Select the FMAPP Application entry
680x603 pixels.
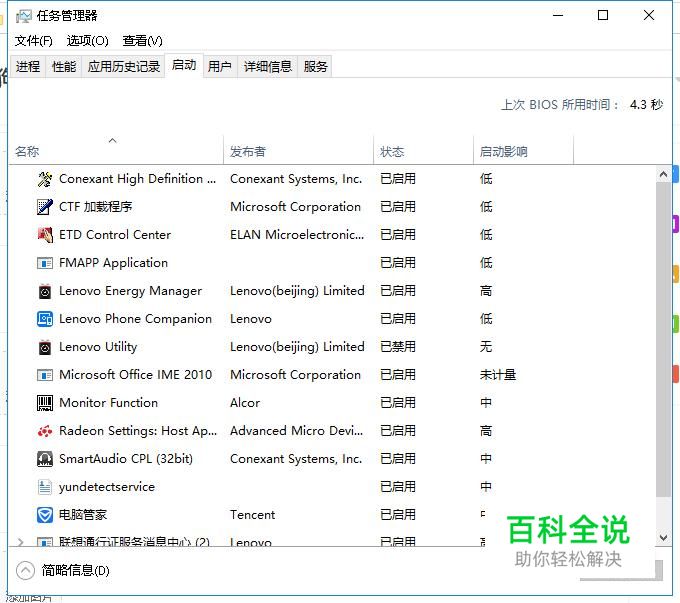tap(113, 263)
